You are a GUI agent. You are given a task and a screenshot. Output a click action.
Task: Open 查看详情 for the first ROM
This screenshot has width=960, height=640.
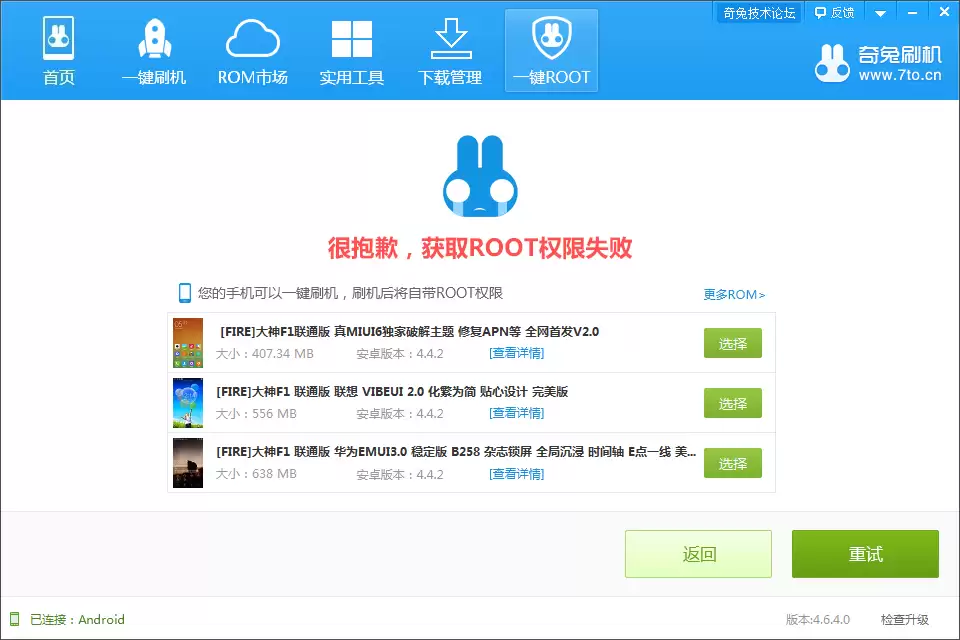coord(516,352)
